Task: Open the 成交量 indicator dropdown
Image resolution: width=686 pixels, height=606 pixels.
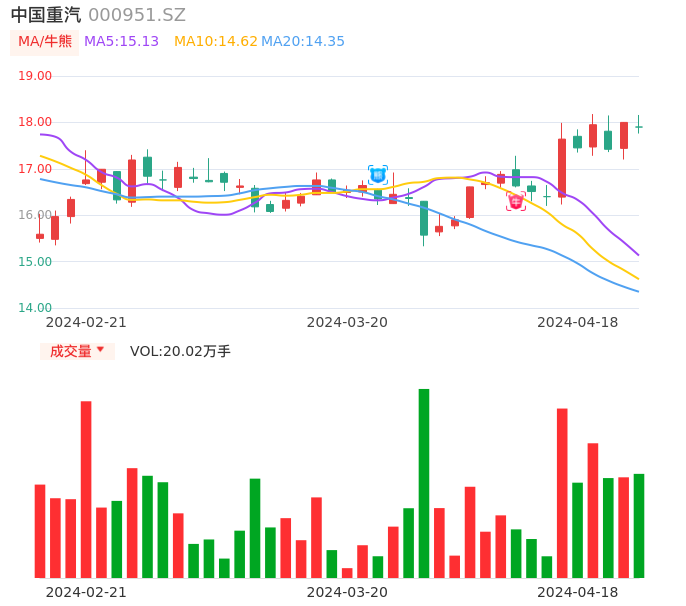Action: 77,351
